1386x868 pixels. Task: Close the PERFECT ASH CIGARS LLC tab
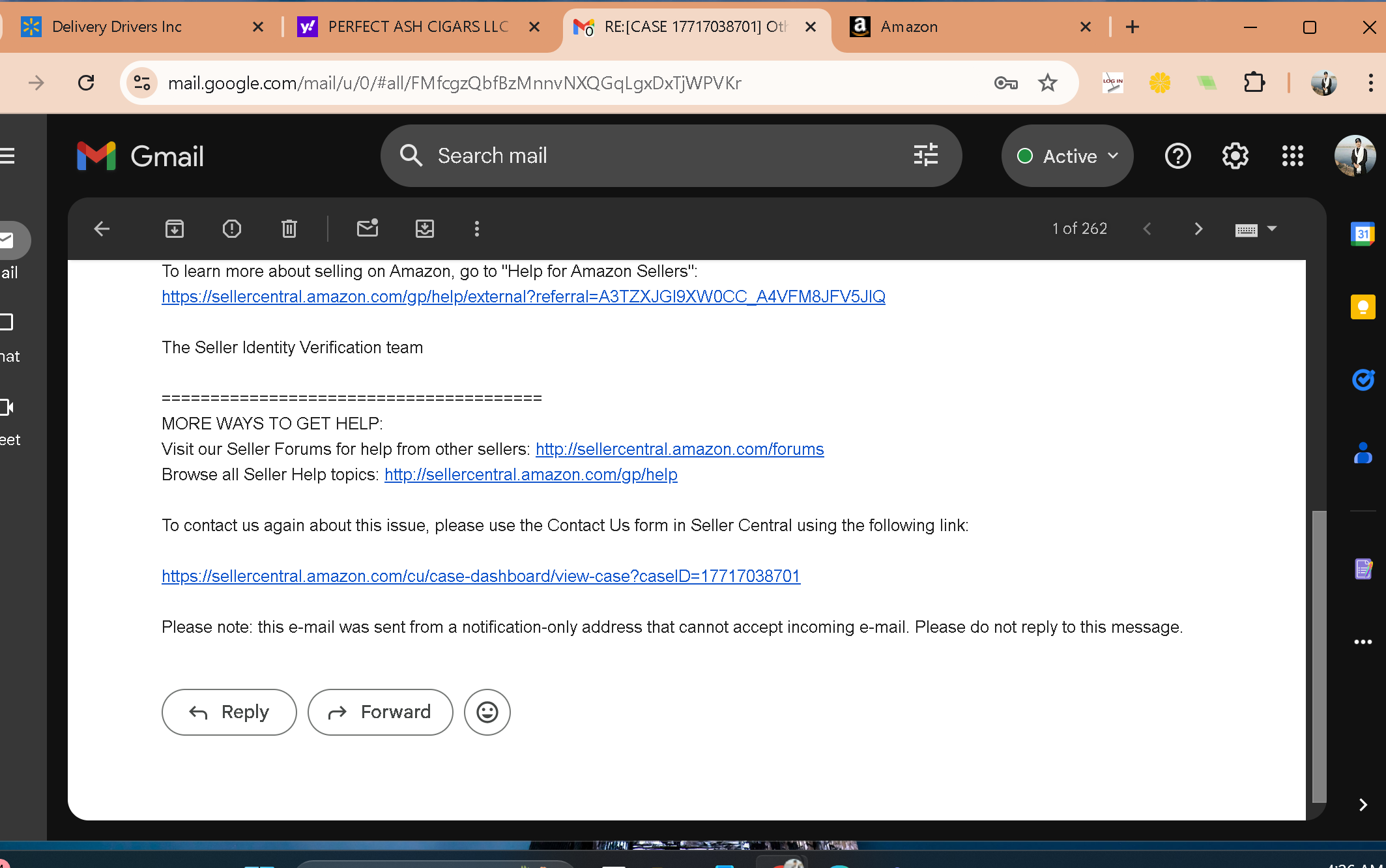pyautogui.click(x=534, y=27)
